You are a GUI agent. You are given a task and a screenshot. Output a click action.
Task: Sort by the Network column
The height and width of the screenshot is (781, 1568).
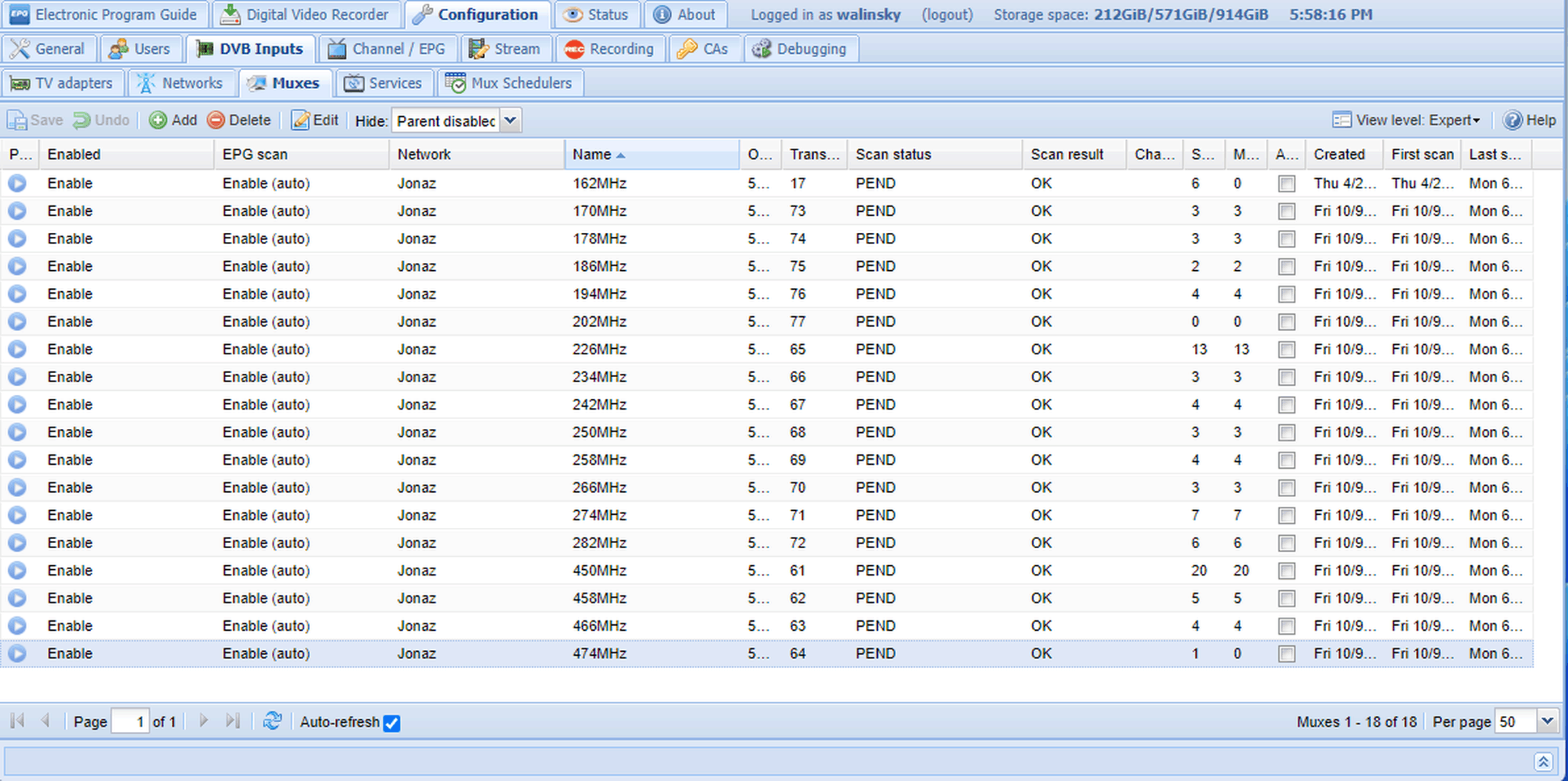pos(477,155)
